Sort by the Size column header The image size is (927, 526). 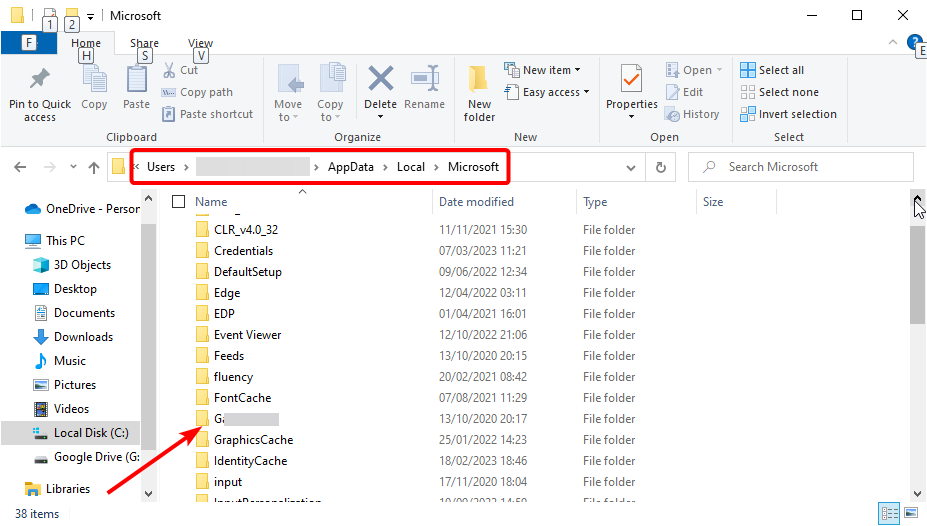click(713, 202)
